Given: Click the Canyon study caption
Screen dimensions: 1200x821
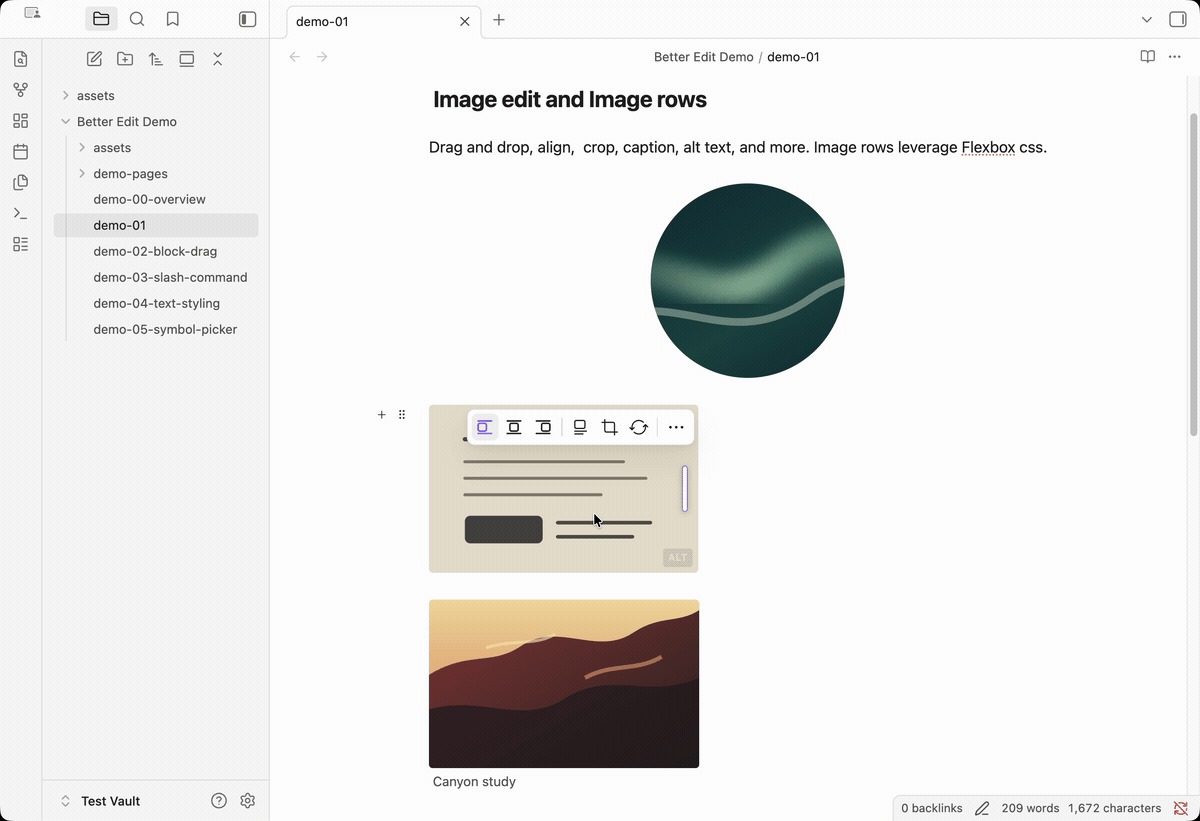Looking at the screenshot, I should point(474,781).
